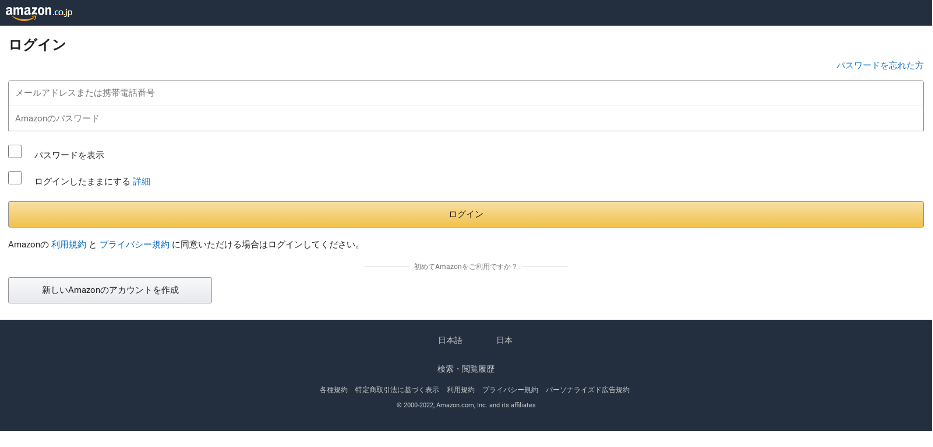Select 日本 country link in footer
This screenshot has width=933, height=447.
pyautogui.click(x=504, y=340)
